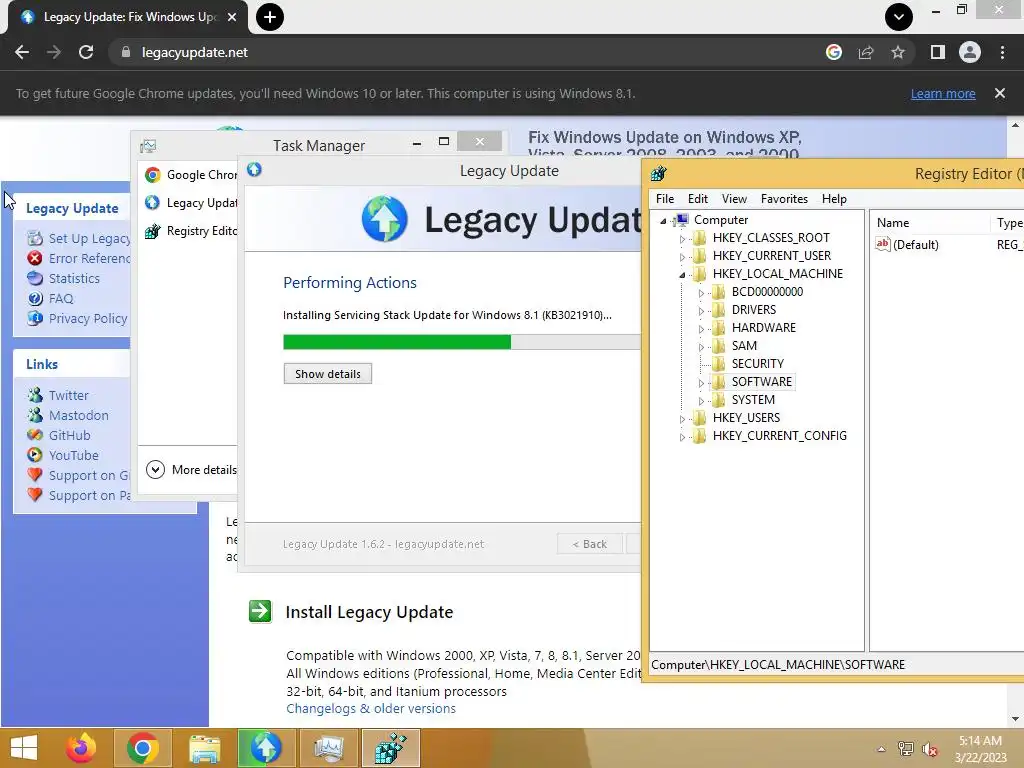Expand HKEY_CURRENT_USER node arrow
The height and width of the screenshot is (768, 1024).
(682, 257)
